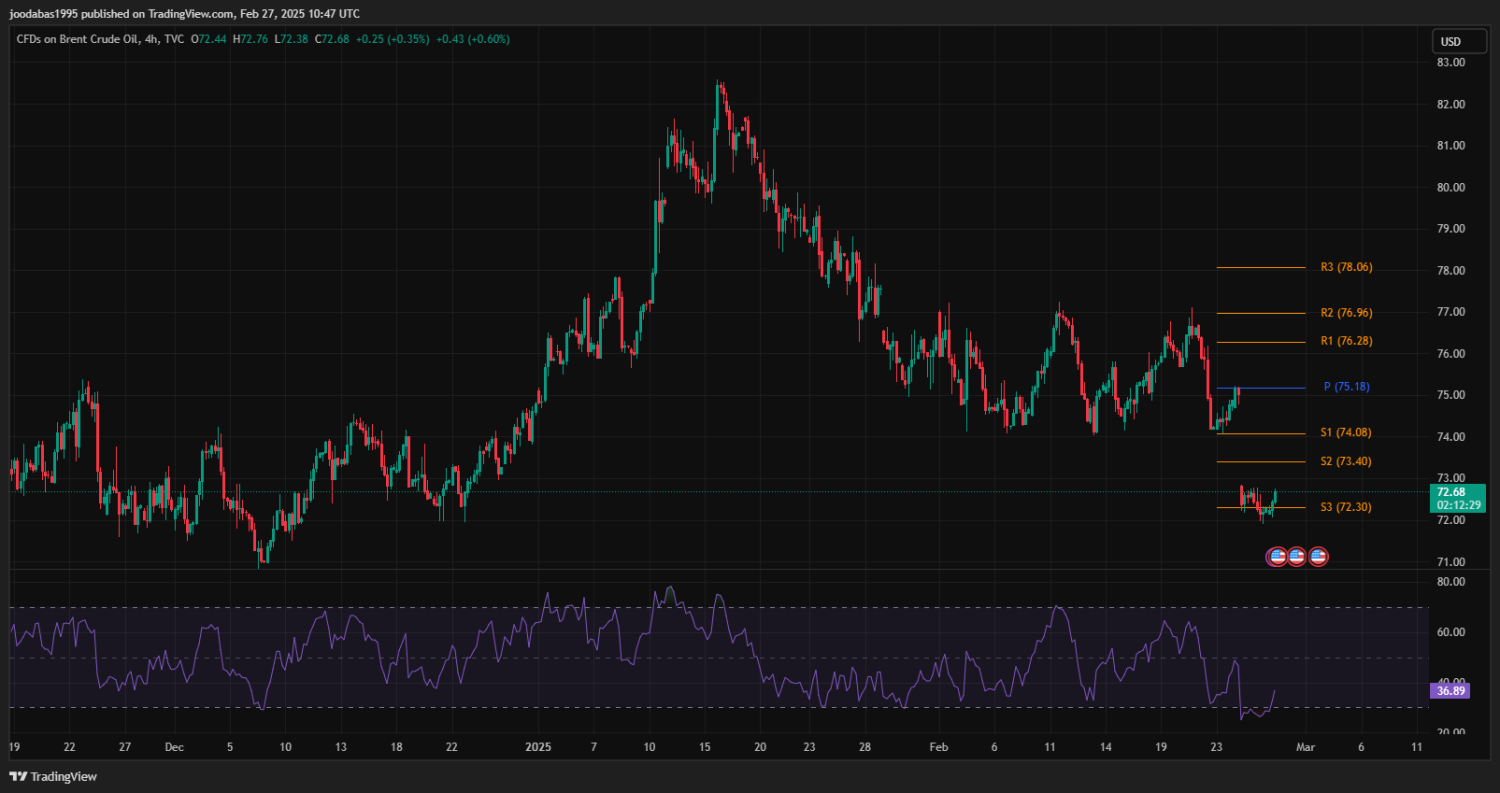Viewport: 1500px width, 793px height.
Task: Click the RSI axis label 40.00
Action: (x=1450, y=681)
